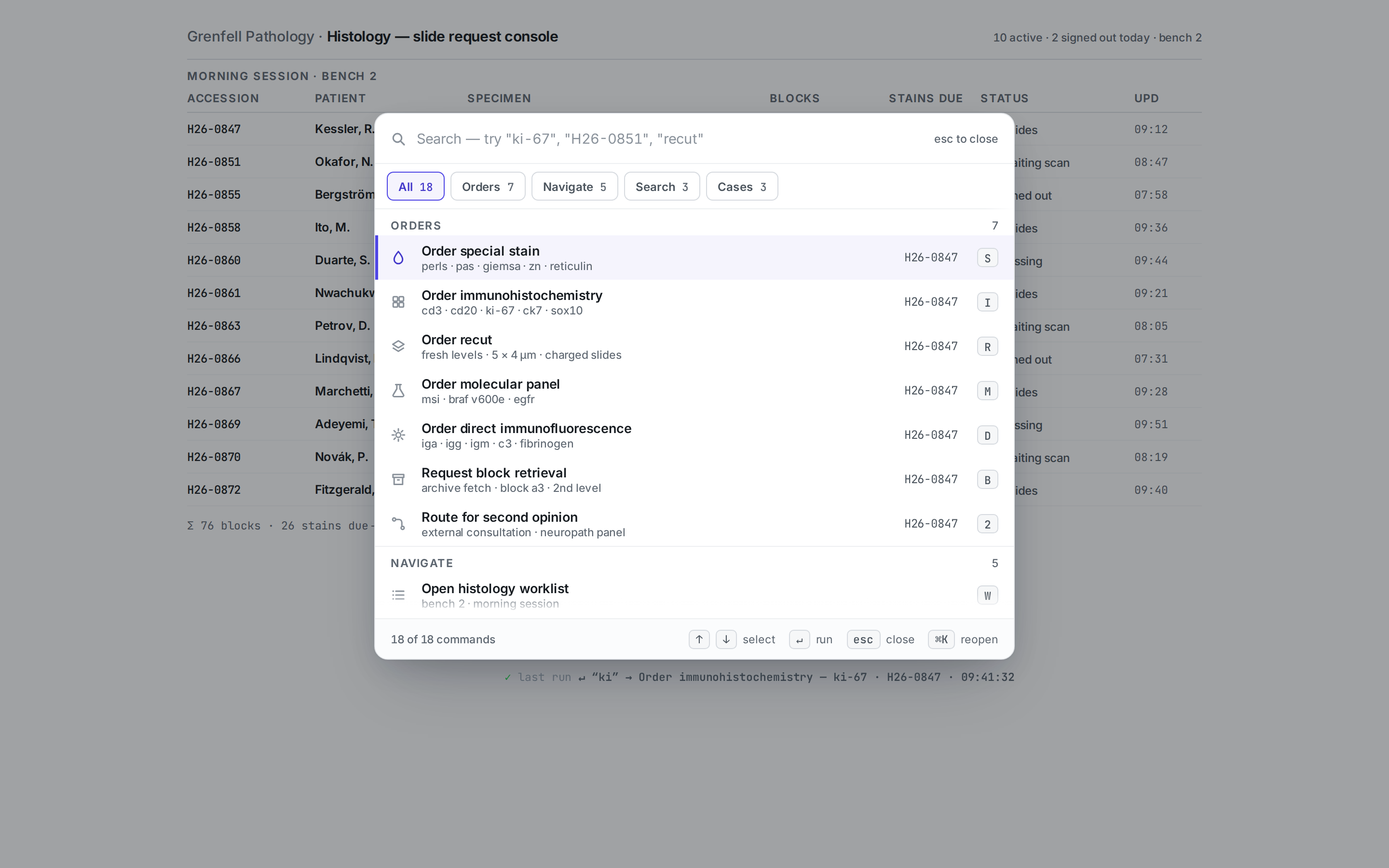Choose the Order recut command
The width and height of the screenshot is (1389, 868).
[x=694, y=346]
